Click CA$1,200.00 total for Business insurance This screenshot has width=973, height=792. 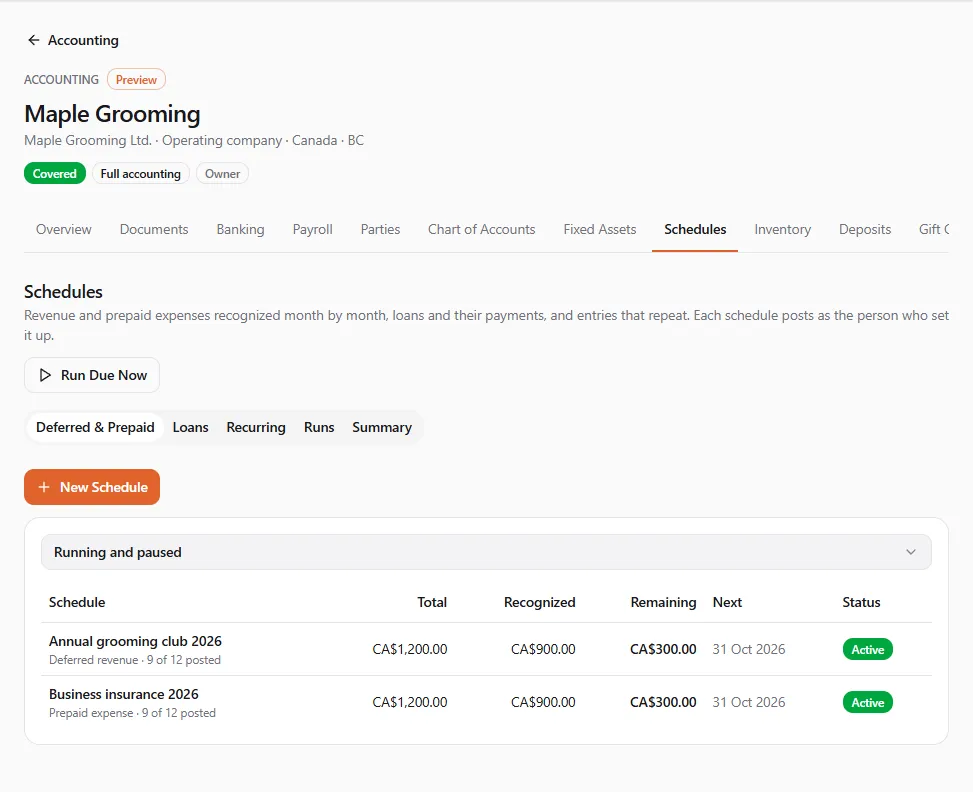pos(410,703)
